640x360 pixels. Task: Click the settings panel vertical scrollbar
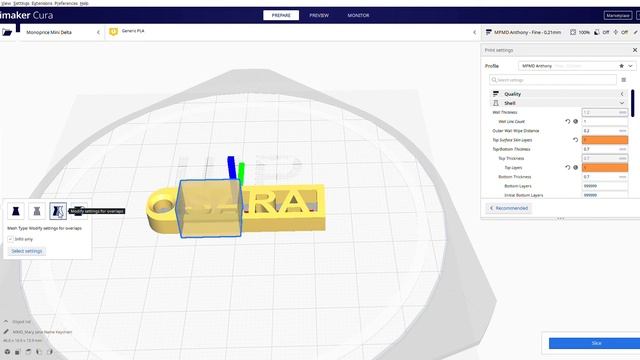(633, 103)
